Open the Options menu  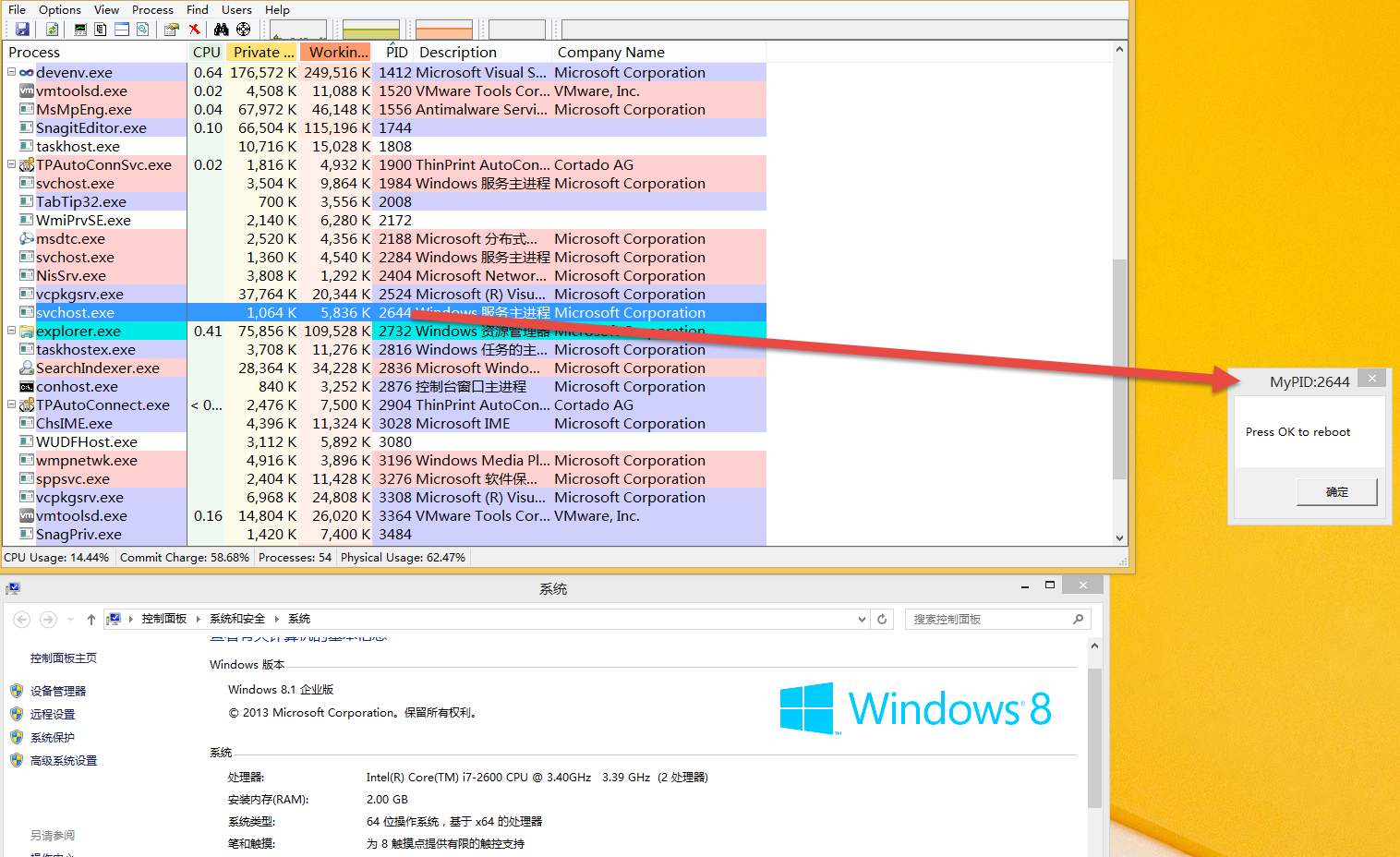click(x=60, y=9)
